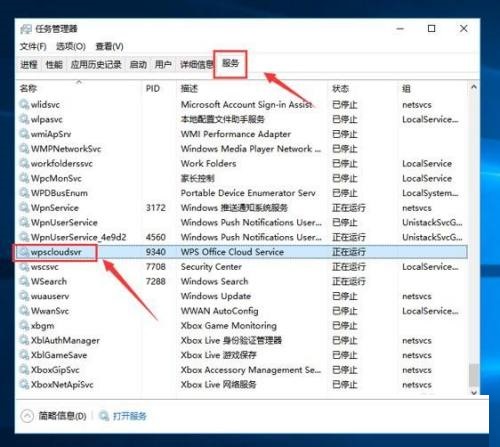
Task: Switch to the 进程 tab
Action: tap(29, 64)
